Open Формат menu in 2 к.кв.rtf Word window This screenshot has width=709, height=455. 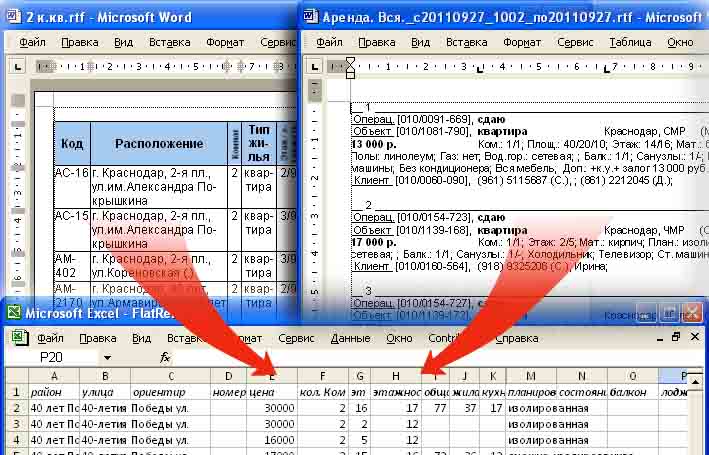(225, 43)
